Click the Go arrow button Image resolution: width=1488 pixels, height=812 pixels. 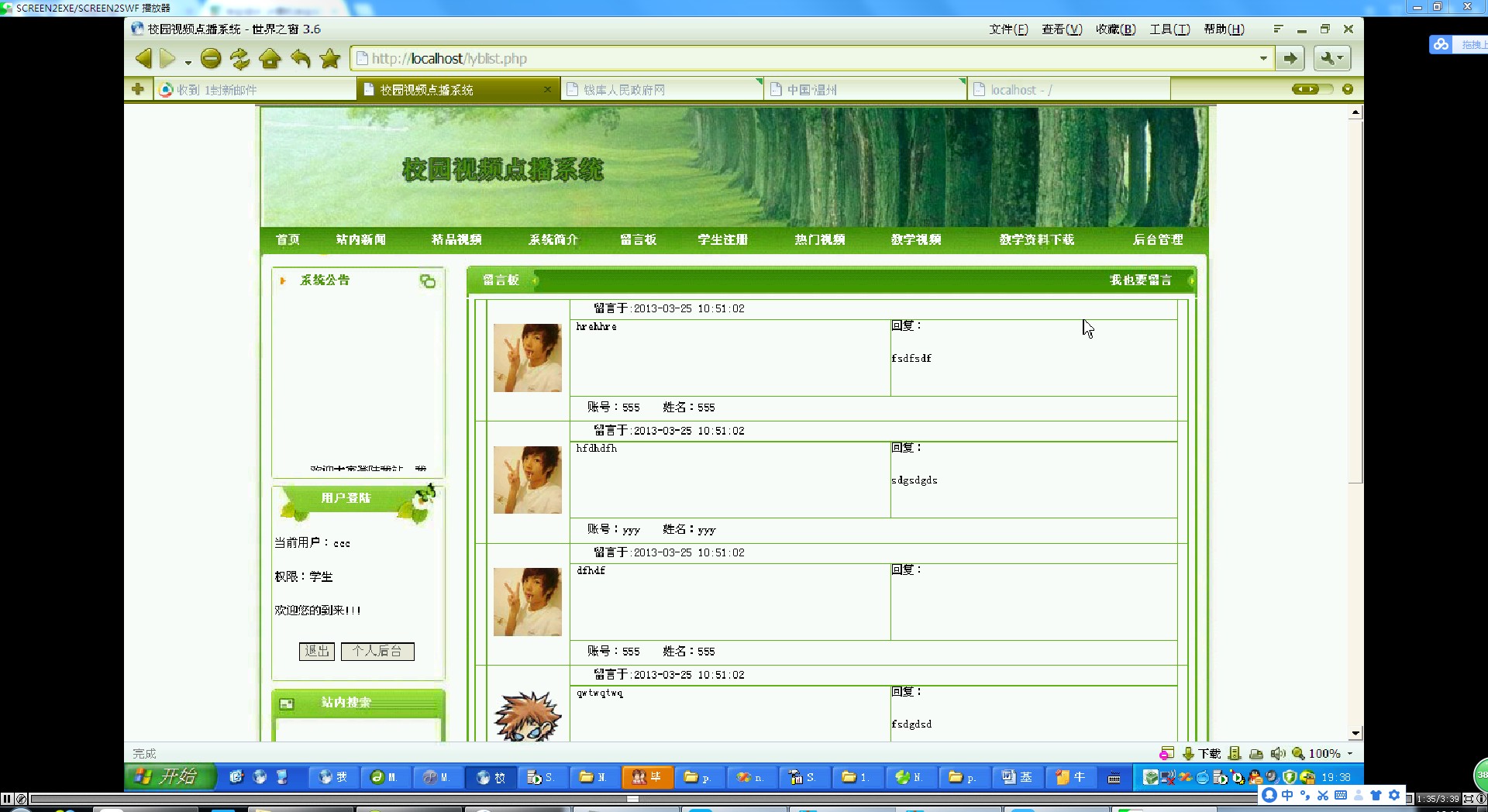click(1290, 58)
